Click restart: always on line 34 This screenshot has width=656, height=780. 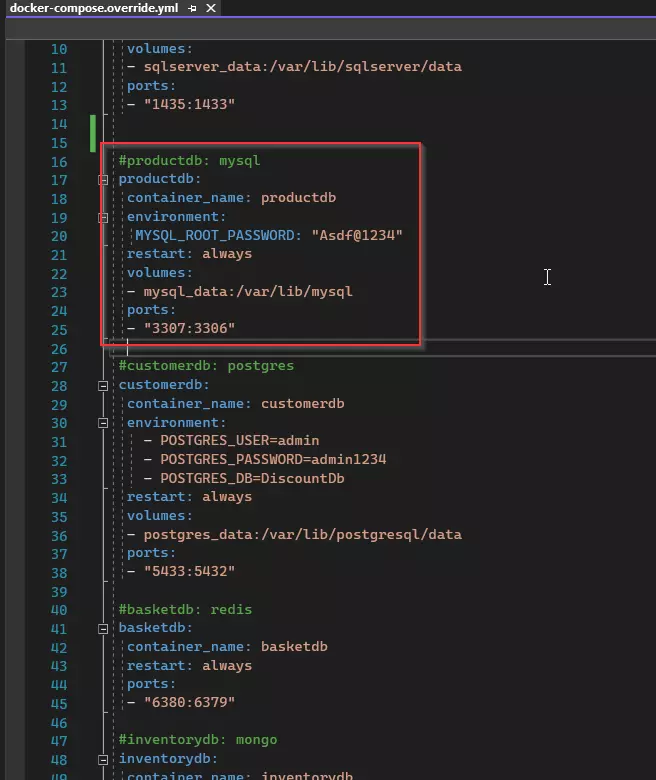(189, 497)
